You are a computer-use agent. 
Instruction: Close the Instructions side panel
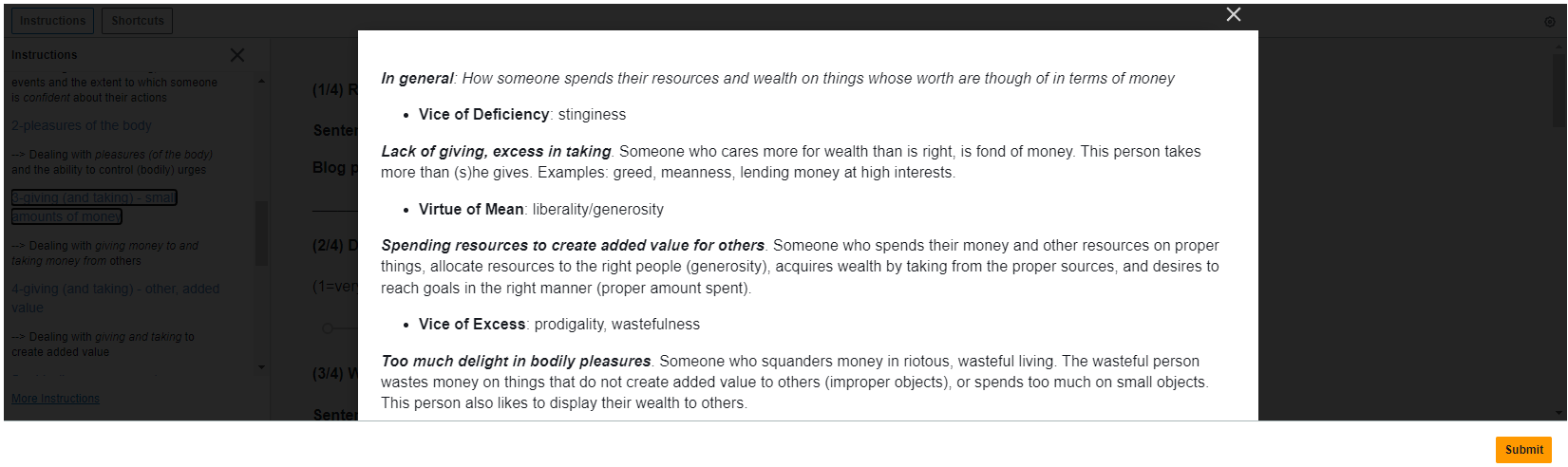coord(237,55)
